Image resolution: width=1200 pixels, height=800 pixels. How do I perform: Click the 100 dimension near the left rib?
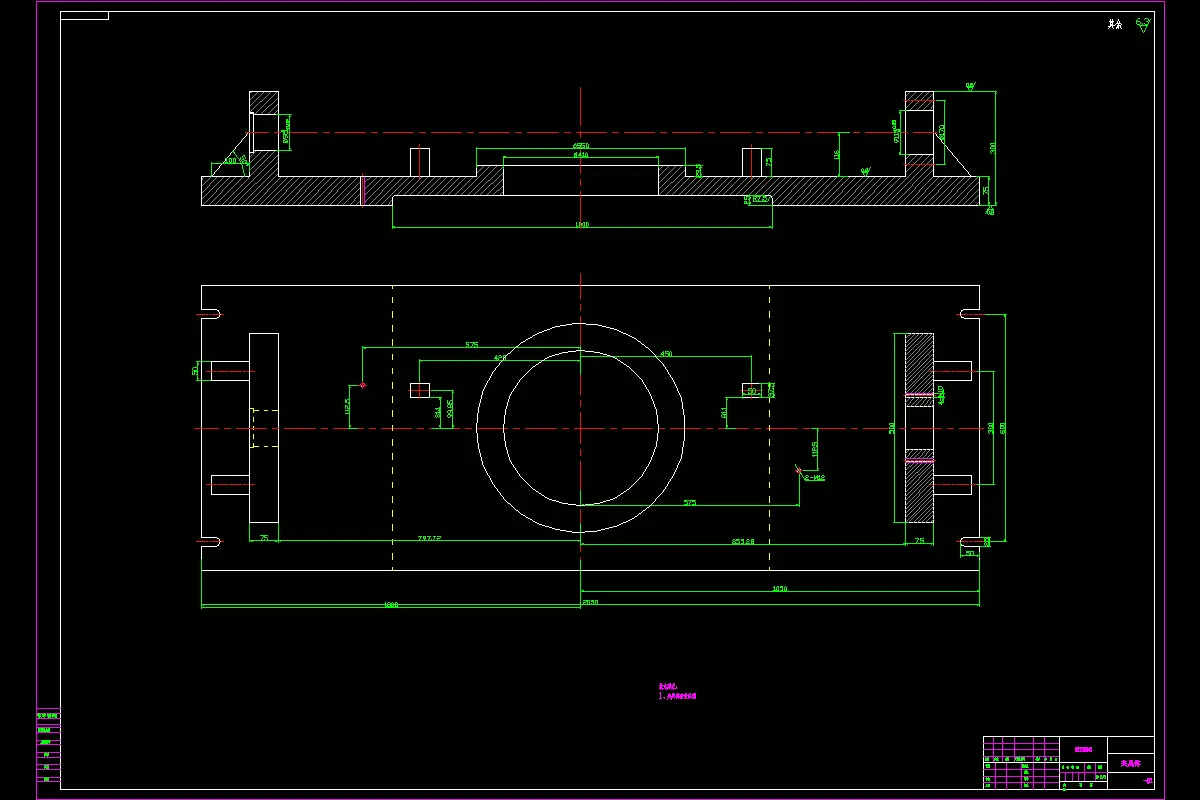[231, 160]
